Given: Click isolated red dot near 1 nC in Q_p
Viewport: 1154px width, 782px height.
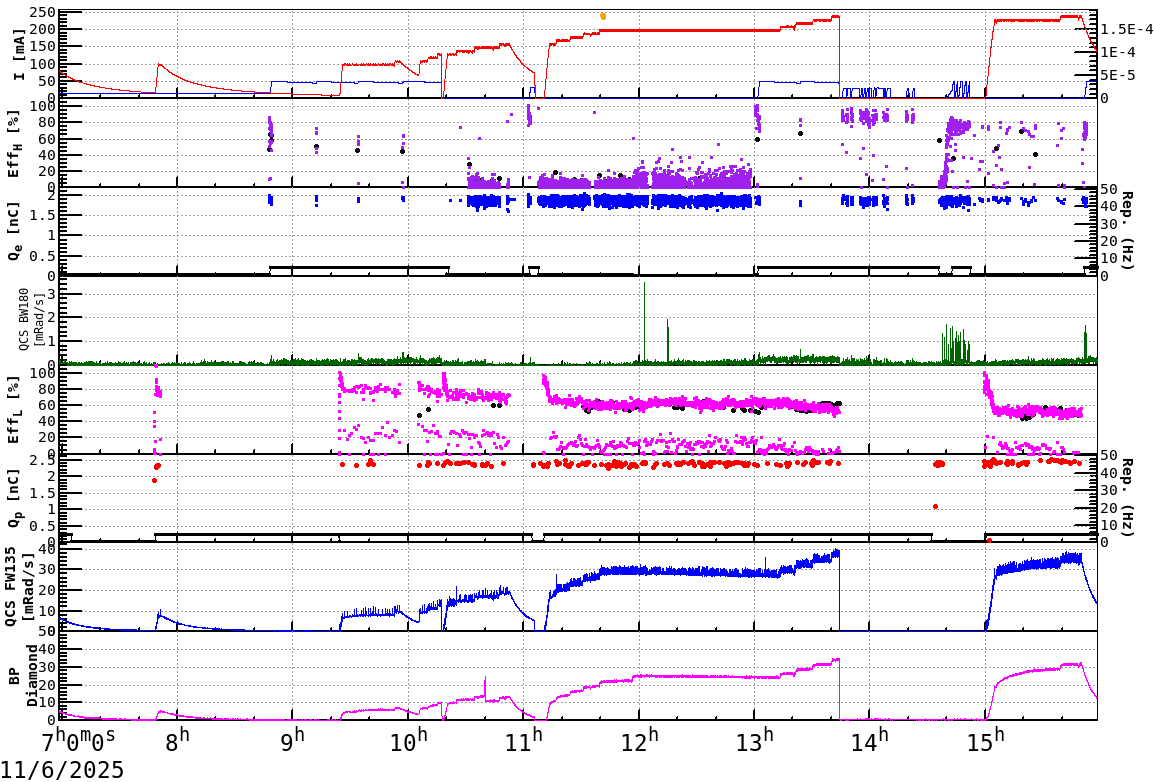Looking at the screenshot, I should pyautogui.click(x=935, y=506).
